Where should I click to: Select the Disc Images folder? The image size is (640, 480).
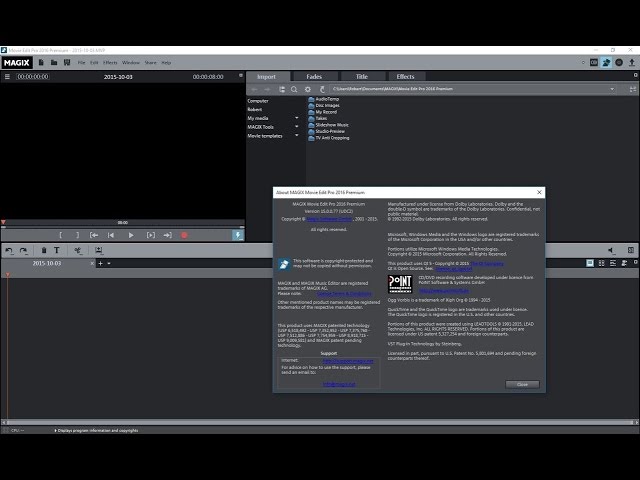point(324,105)
